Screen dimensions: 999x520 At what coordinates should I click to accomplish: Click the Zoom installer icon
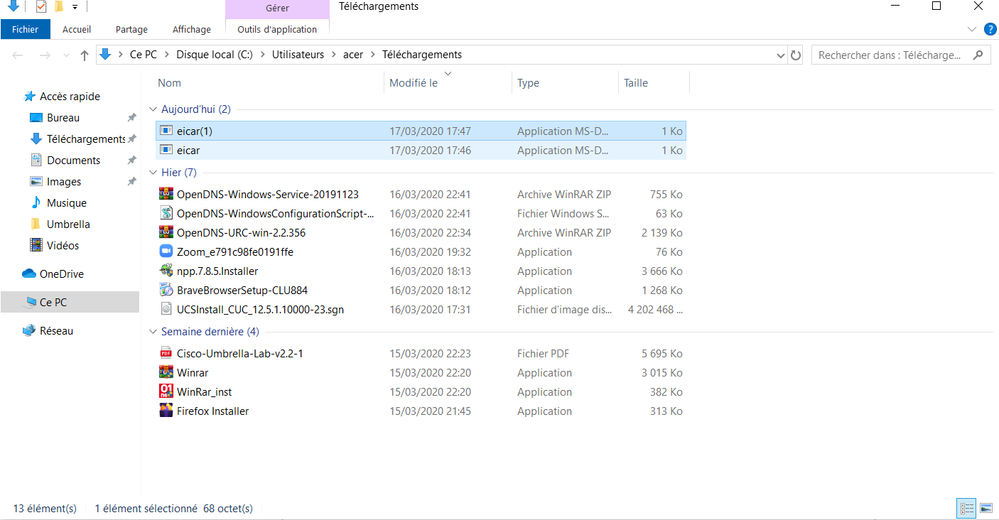(x=166, y=251)
